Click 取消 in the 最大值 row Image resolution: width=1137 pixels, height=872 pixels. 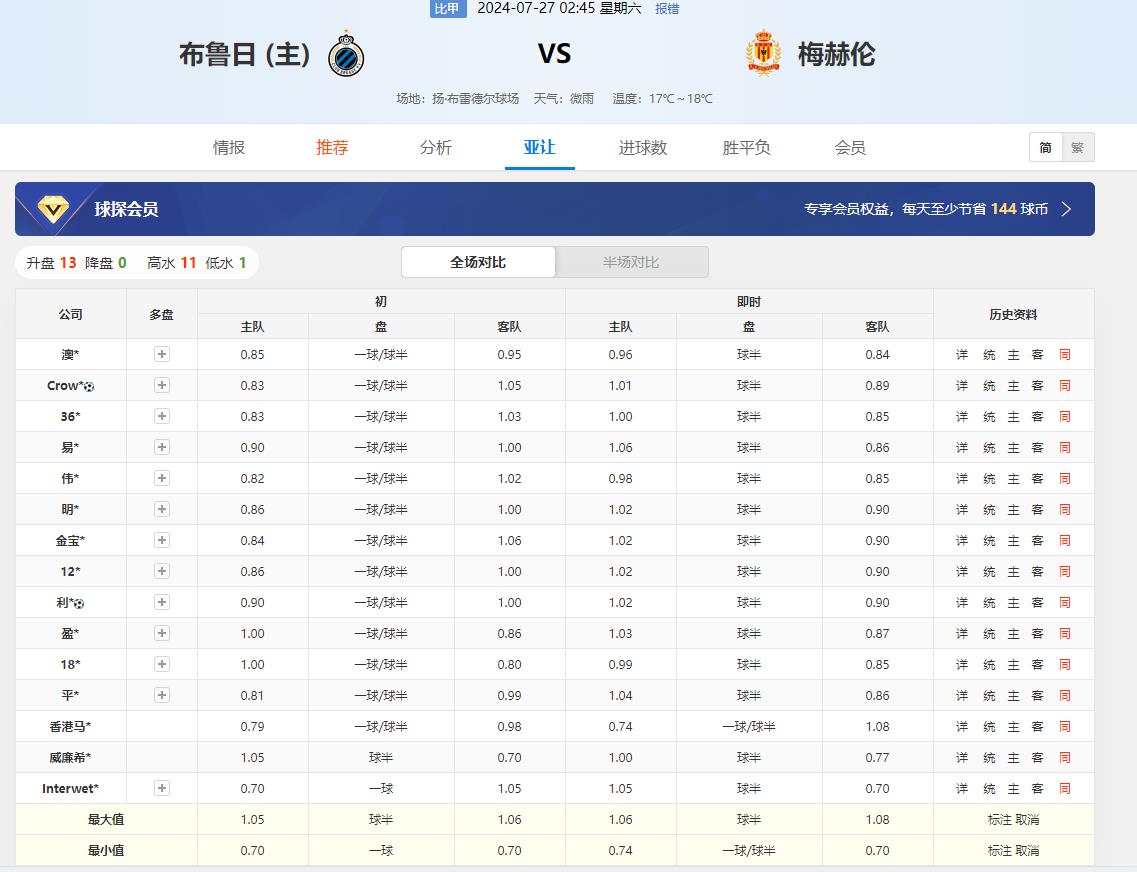(x=1027, y=820)
